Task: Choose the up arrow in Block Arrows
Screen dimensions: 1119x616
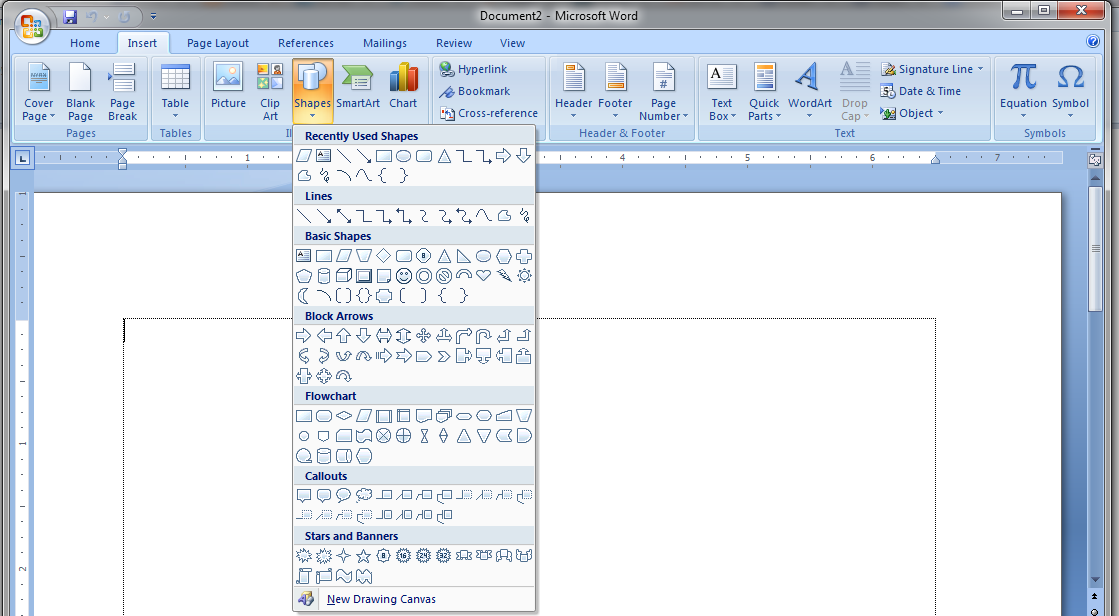Action: [x=344, y=335]
